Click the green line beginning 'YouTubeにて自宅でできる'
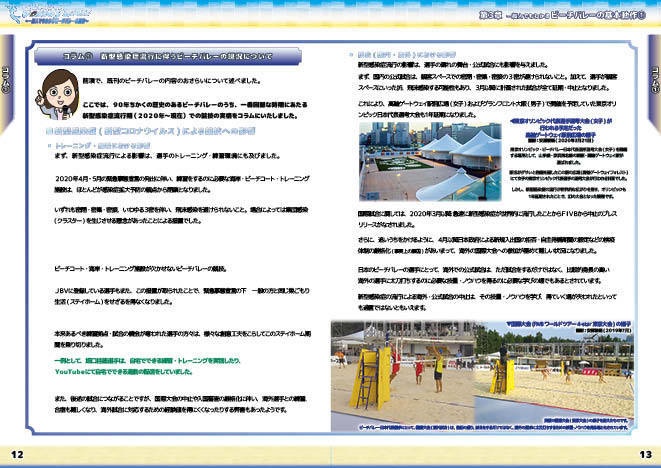 point(124,372)
